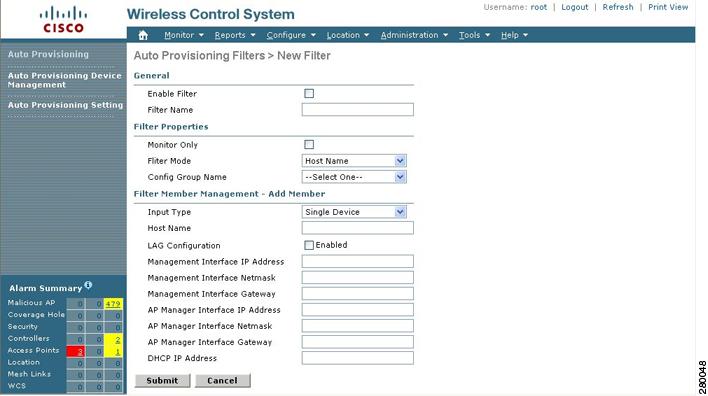This screenshot has width=708, height=396.
Task: Open the Filter Mode dropdown
Action: click(x=354, y=161)
